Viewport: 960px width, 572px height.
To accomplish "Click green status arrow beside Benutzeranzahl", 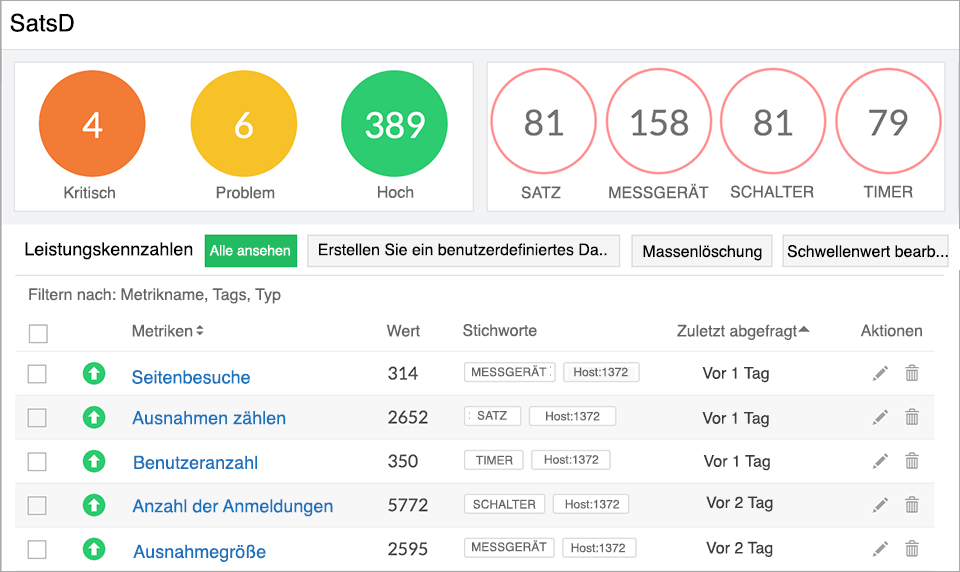I will [94, 461].
